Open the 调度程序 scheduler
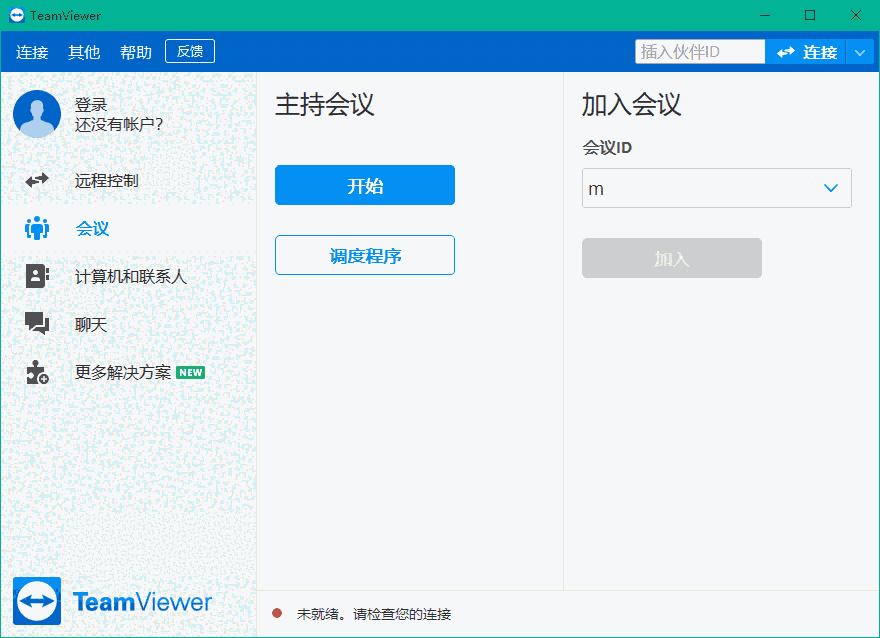The image size is (880, 638). [364, 255]
